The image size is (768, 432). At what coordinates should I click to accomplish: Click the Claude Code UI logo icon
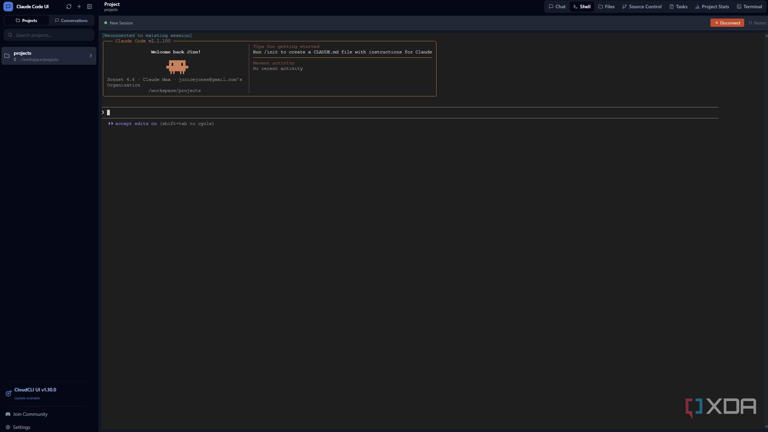[8, 6]
